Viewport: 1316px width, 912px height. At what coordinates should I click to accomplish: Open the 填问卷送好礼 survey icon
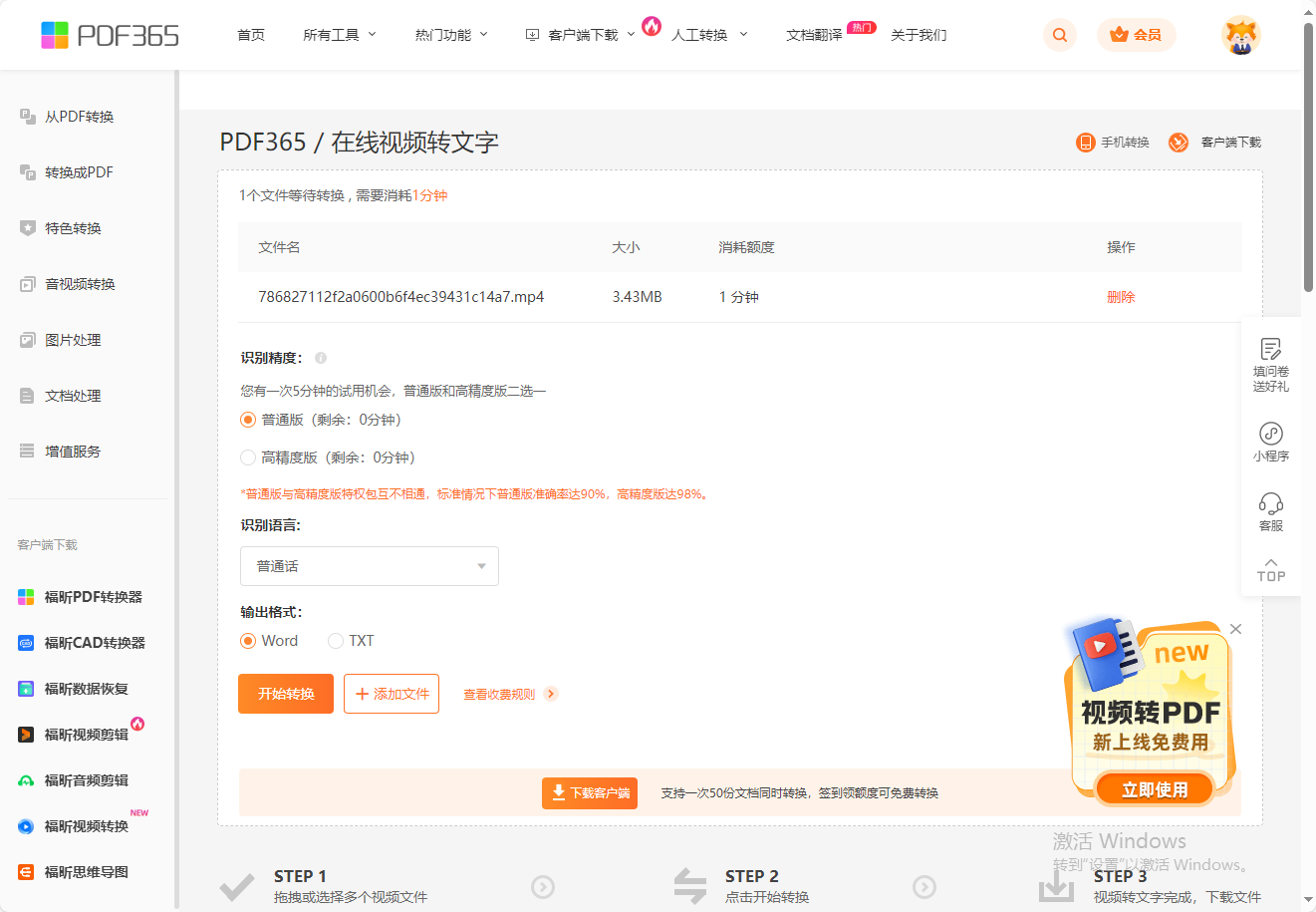tap(1271, 349)
